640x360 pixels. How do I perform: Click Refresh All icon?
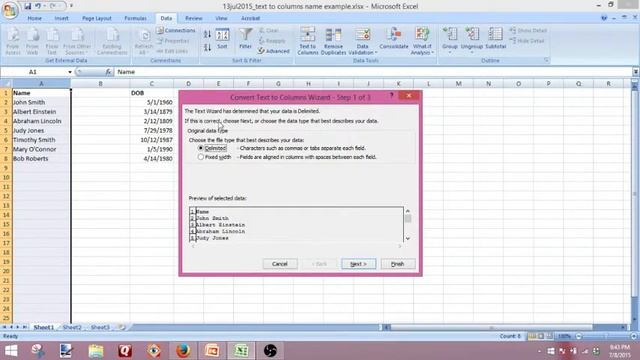tap(143, 42)
